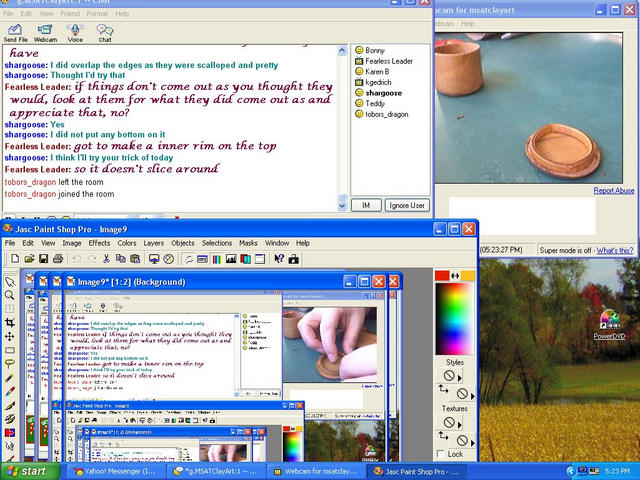
Task: Click the chat scrollbar down arrow
Action: click(x=342, y=206)
